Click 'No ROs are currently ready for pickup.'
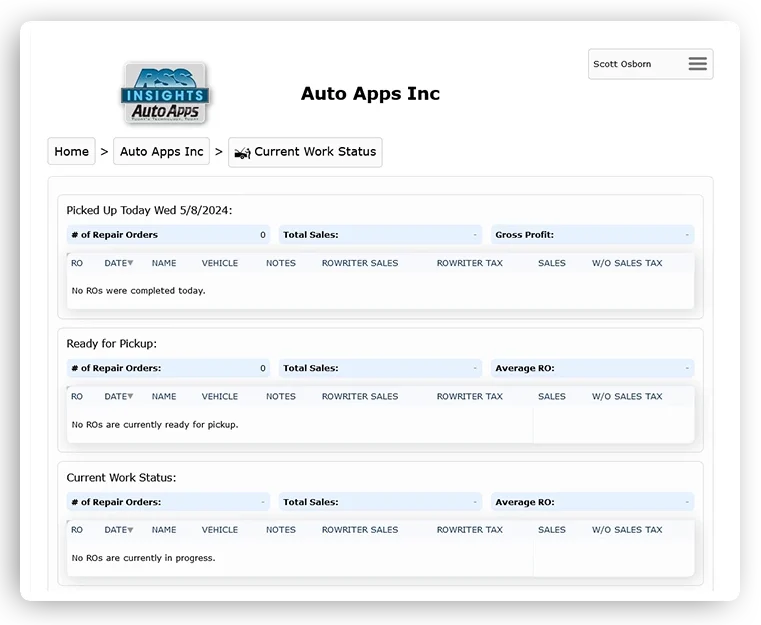 [155, 425]
